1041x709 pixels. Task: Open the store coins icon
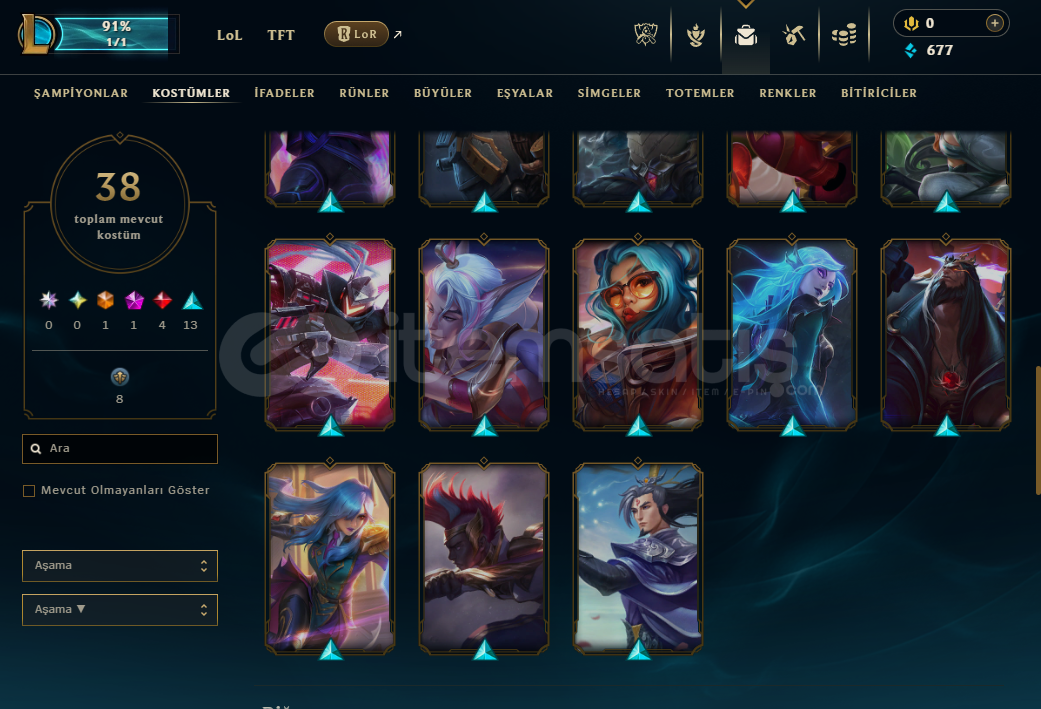pos(844,35)
